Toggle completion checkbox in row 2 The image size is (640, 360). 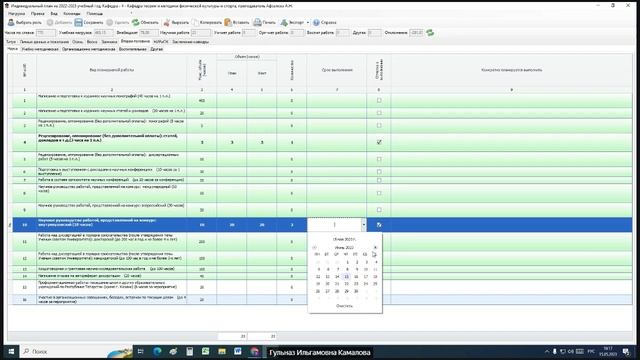click(379, 113)
